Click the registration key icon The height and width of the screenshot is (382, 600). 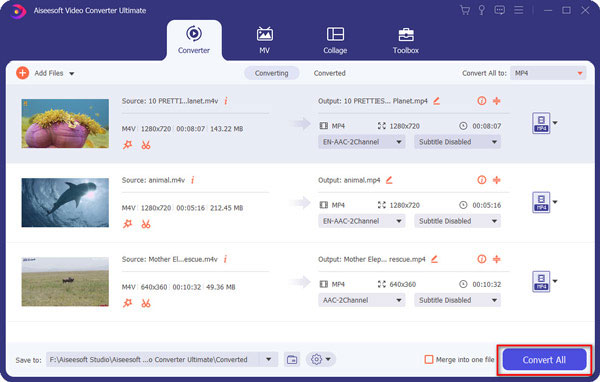click(x=482, y=10)
